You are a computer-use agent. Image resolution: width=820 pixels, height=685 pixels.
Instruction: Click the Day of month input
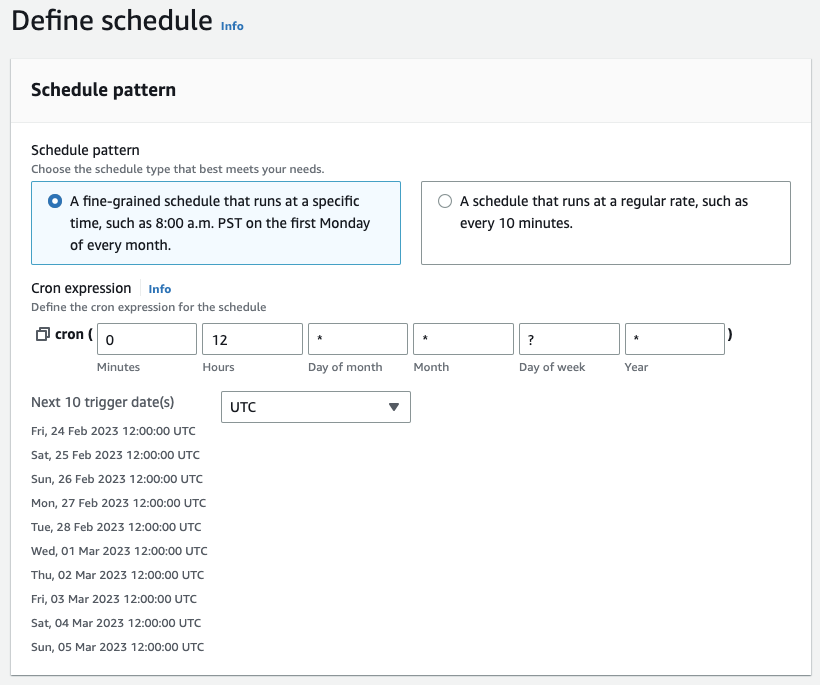pos(358,339)
